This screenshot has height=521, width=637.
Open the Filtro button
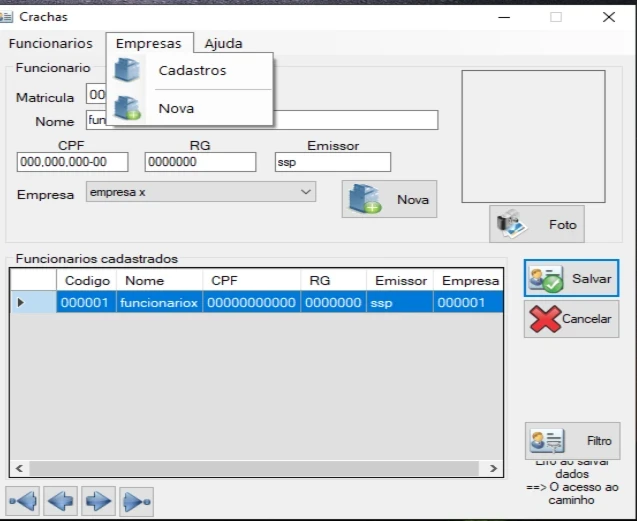pos(572,440)
